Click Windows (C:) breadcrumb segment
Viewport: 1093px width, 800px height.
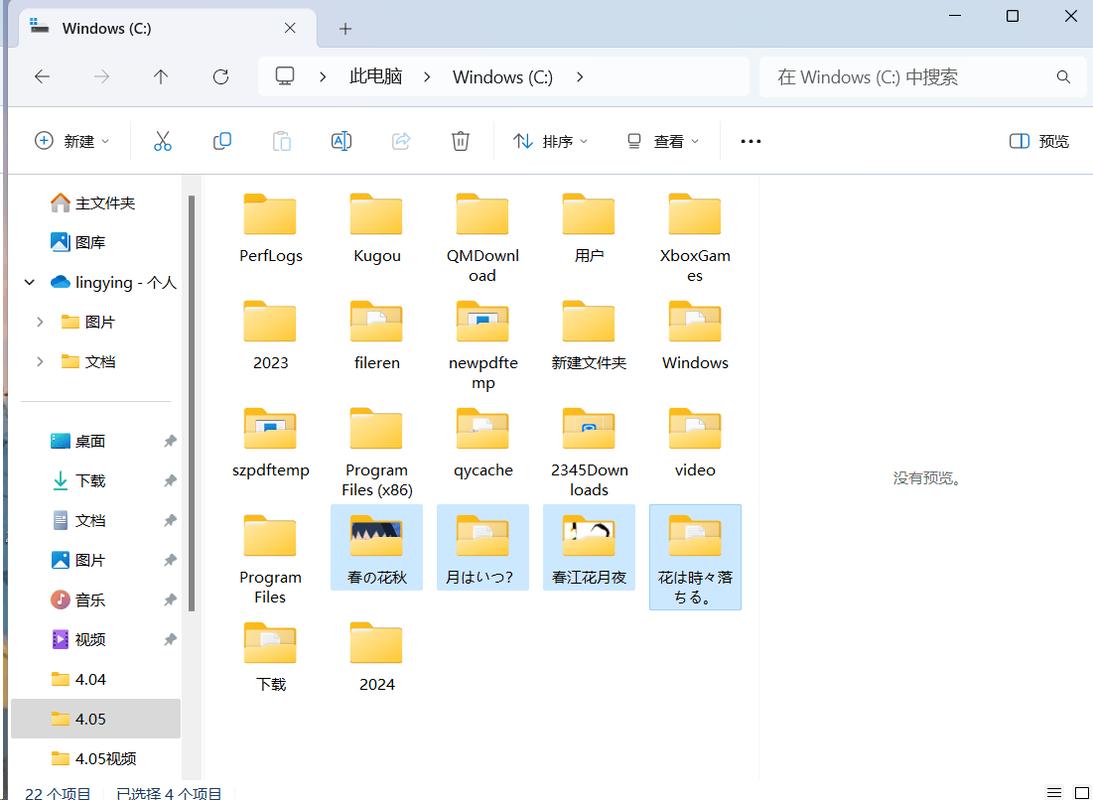coord(503,77)
